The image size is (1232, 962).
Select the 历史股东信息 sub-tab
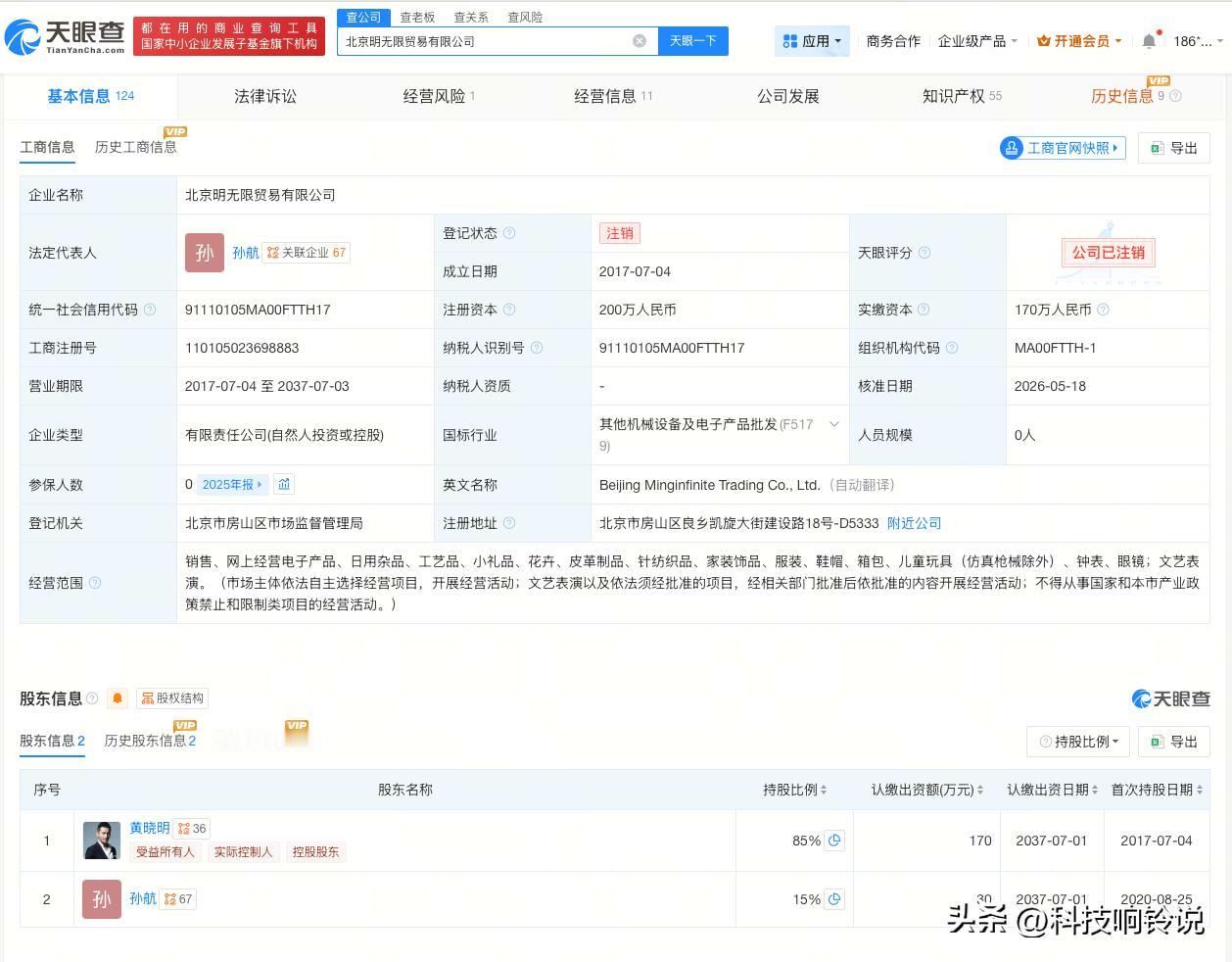point(150,741)
